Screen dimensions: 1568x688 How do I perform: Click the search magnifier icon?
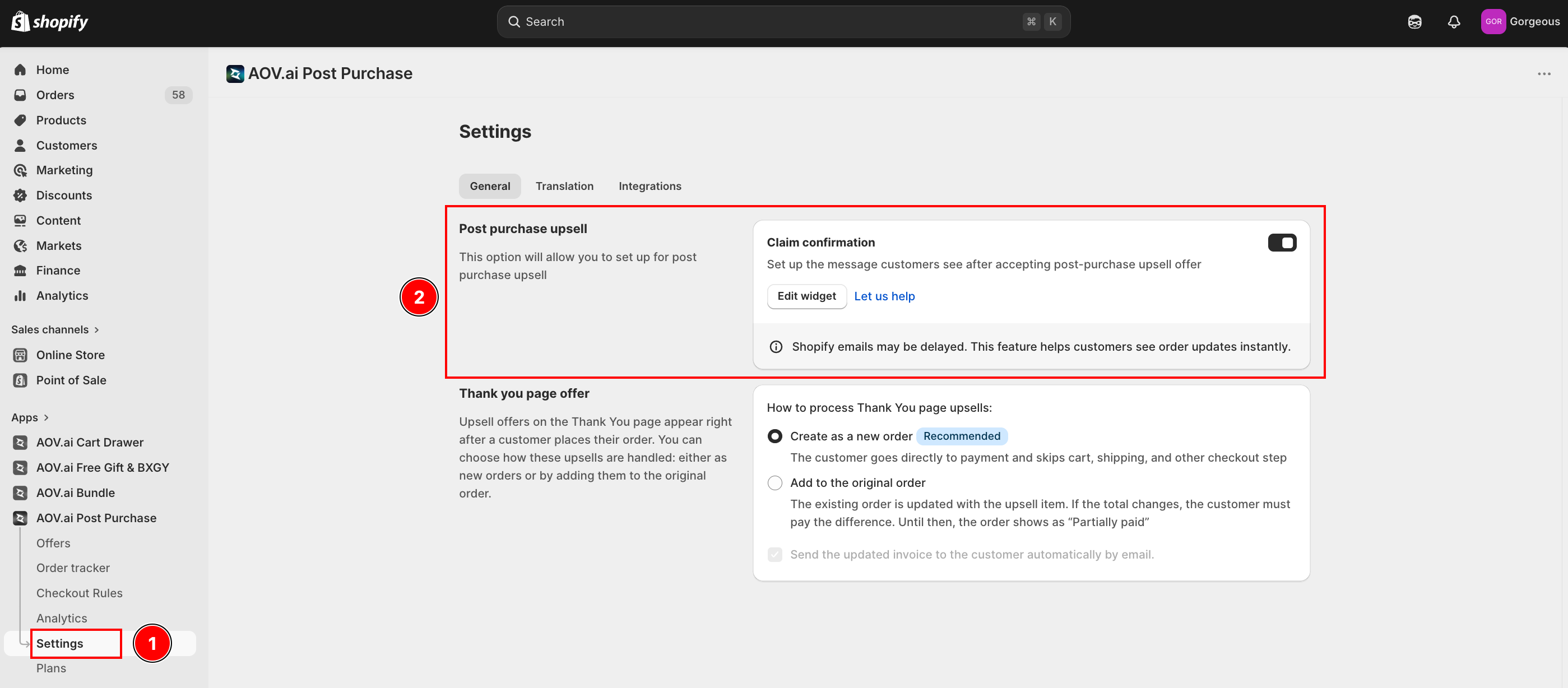514,22
